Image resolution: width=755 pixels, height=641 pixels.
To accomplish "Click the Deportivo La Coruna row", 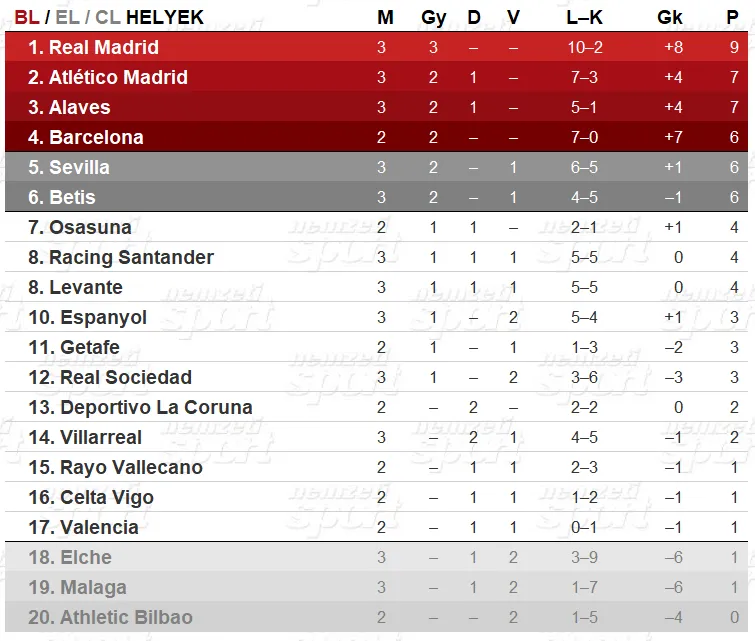I will [376, 407].
